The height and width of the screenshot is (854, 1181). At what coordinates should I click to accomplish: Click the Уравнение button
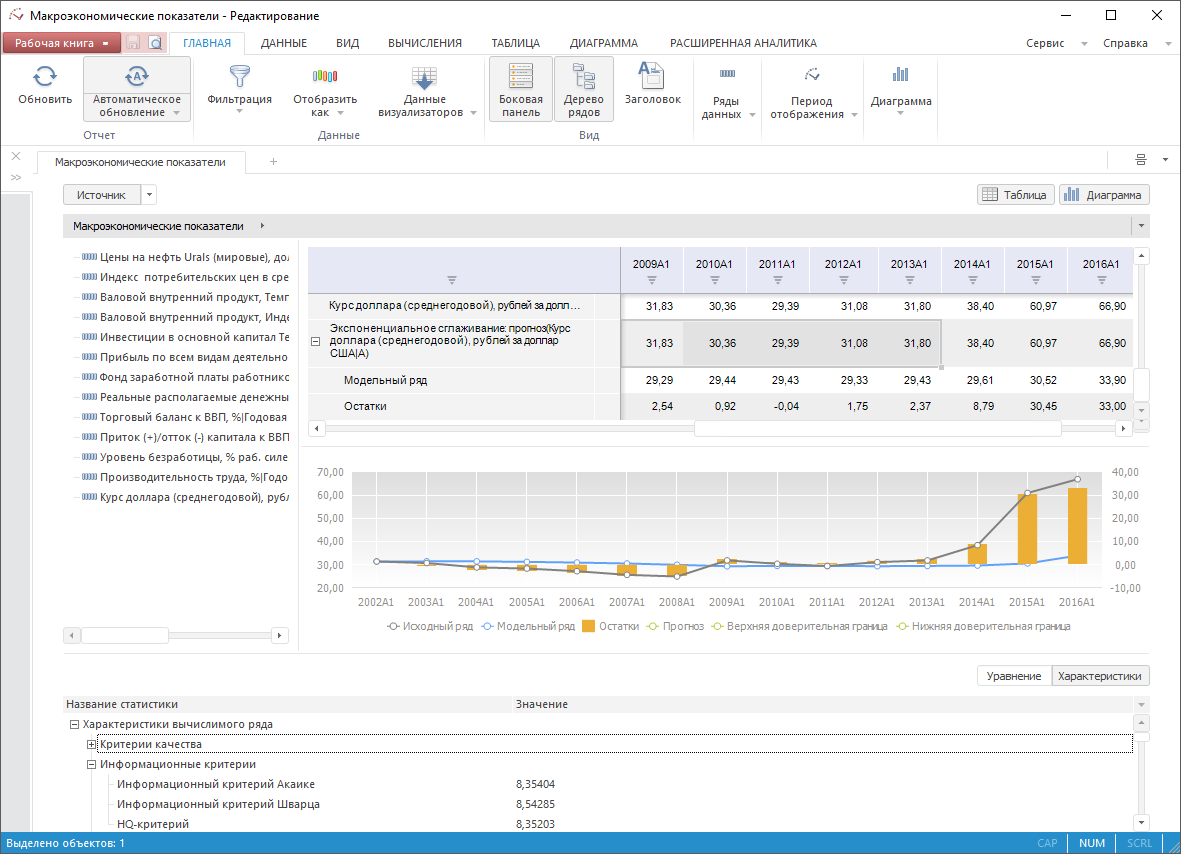(1014, 676)
